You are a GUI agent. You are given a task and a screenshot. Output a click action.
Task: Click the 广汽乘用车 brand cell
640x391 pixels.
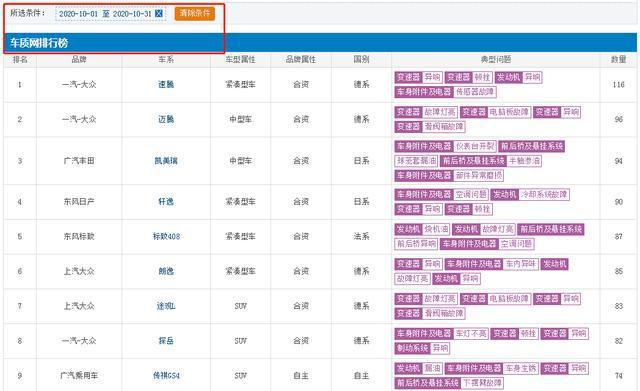[79, 375]
